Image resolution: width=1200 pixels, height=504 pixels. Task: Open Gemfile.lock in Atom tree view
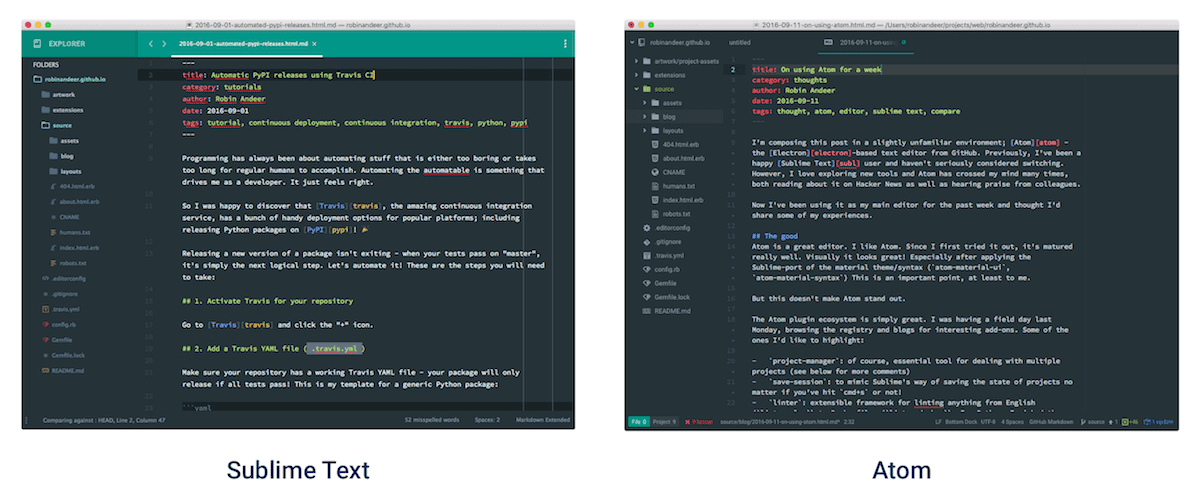(665, 298)
